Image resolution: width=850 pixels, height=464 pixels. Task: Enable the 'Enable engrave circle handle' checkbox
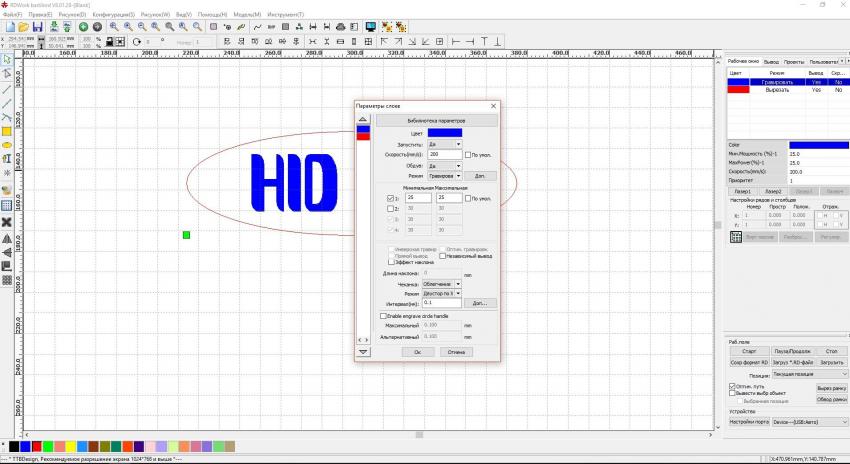(383, 316)
